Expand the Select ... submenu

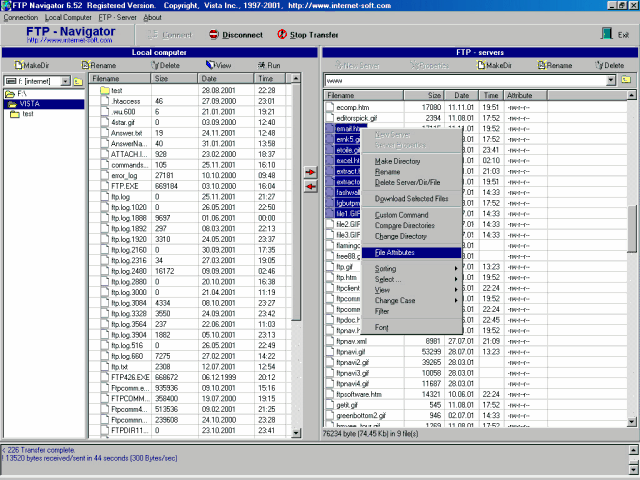[x=412, y=279]
